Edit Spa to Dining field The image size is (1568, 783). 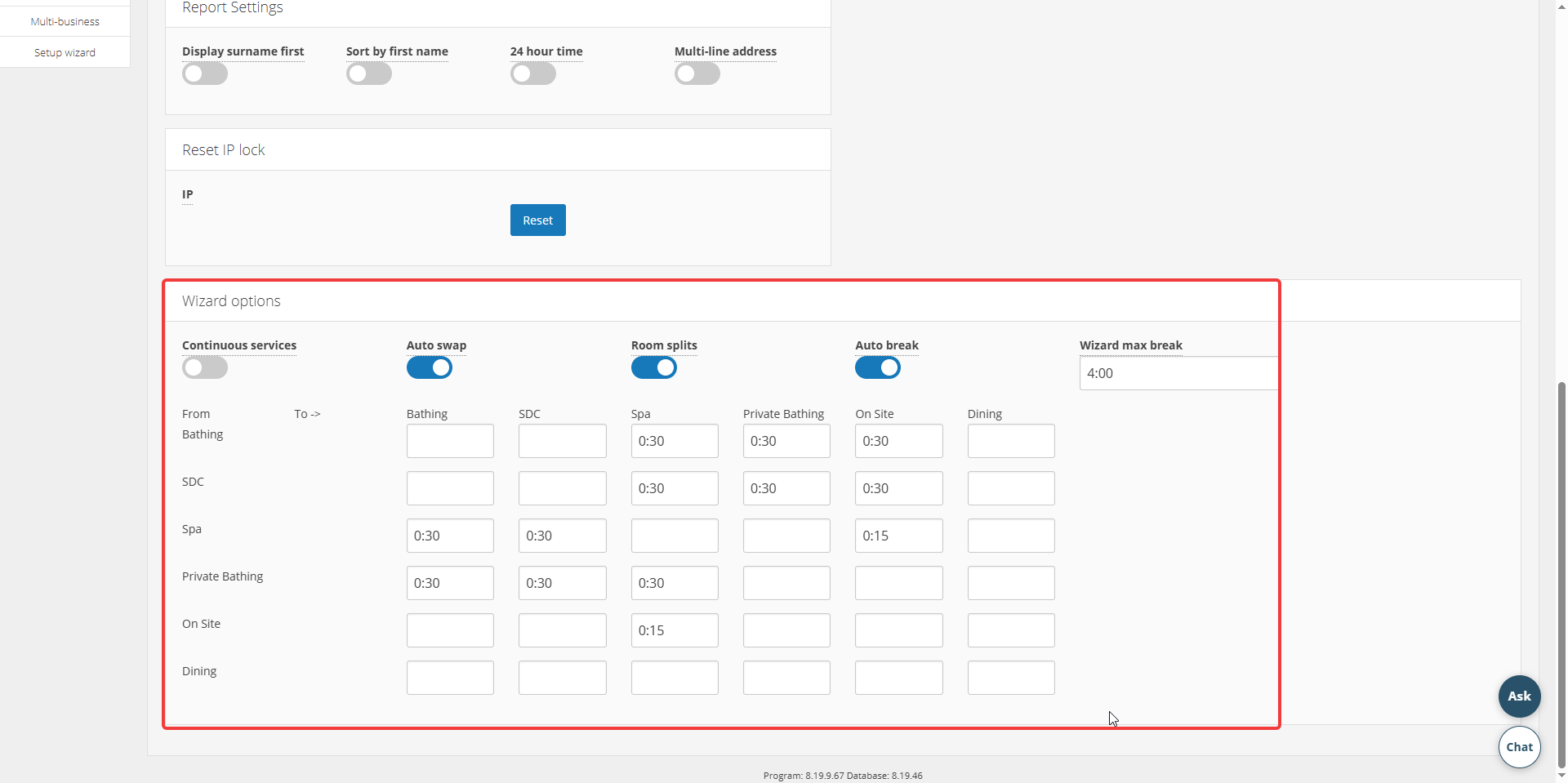click(1011, 536)
